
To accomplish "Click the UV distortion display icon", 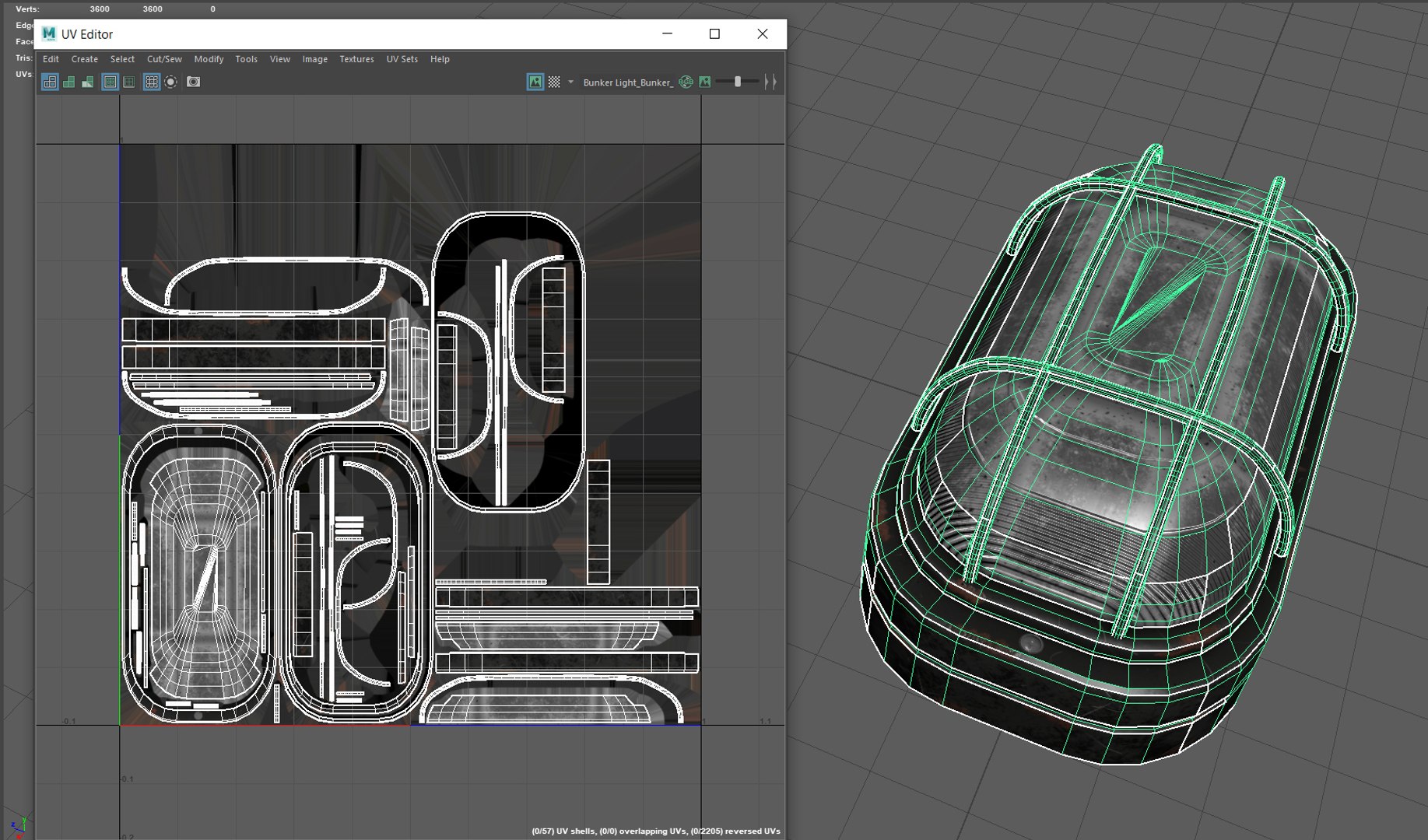I will 88,82.
